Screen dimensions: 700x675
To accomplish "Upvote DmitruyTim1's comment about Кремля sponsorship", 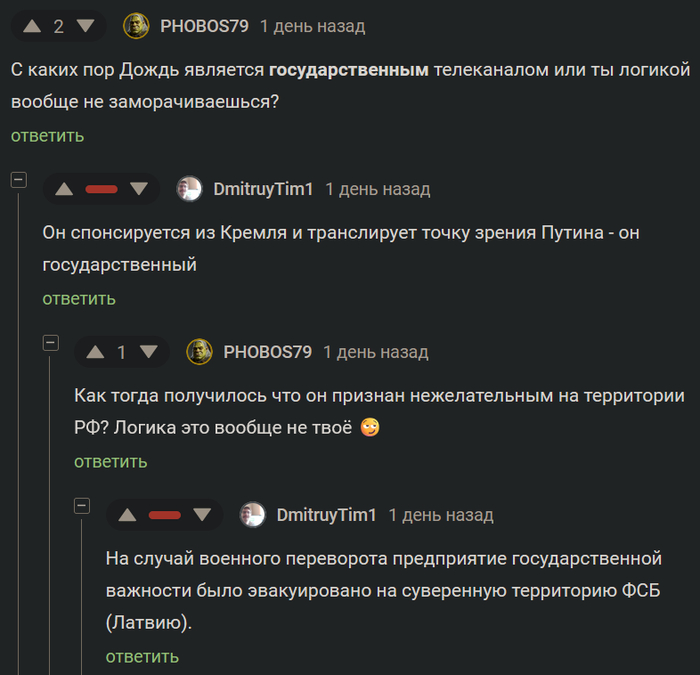I will pyautogui.click(x=64, y=189).
